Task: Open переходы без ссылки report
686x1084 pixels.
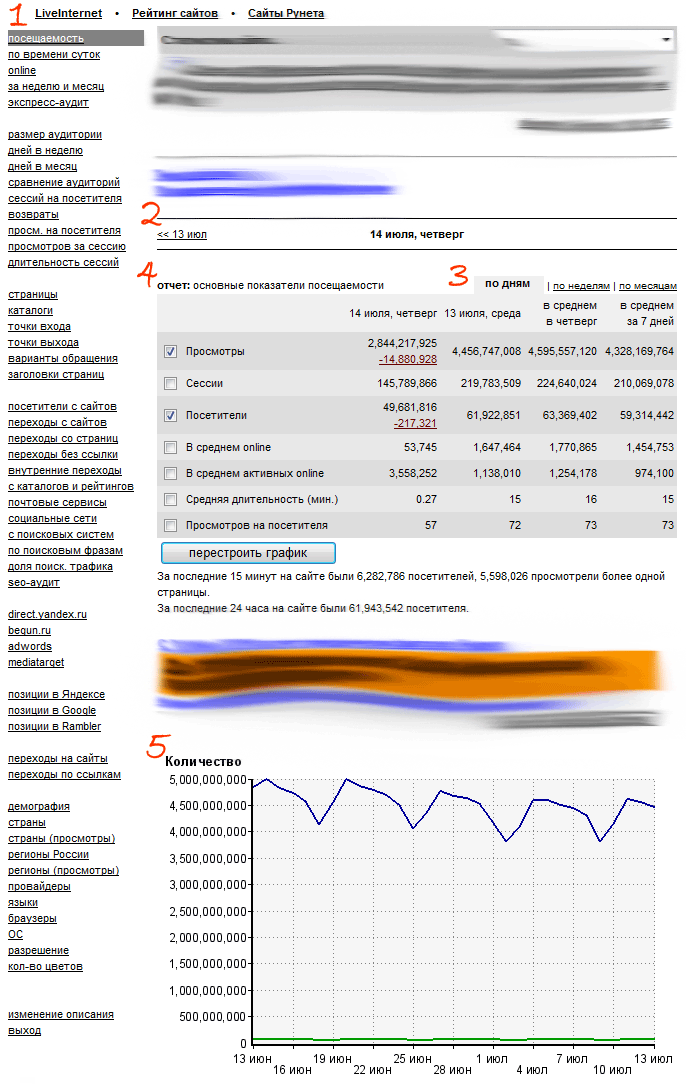Action: point(63,454)
